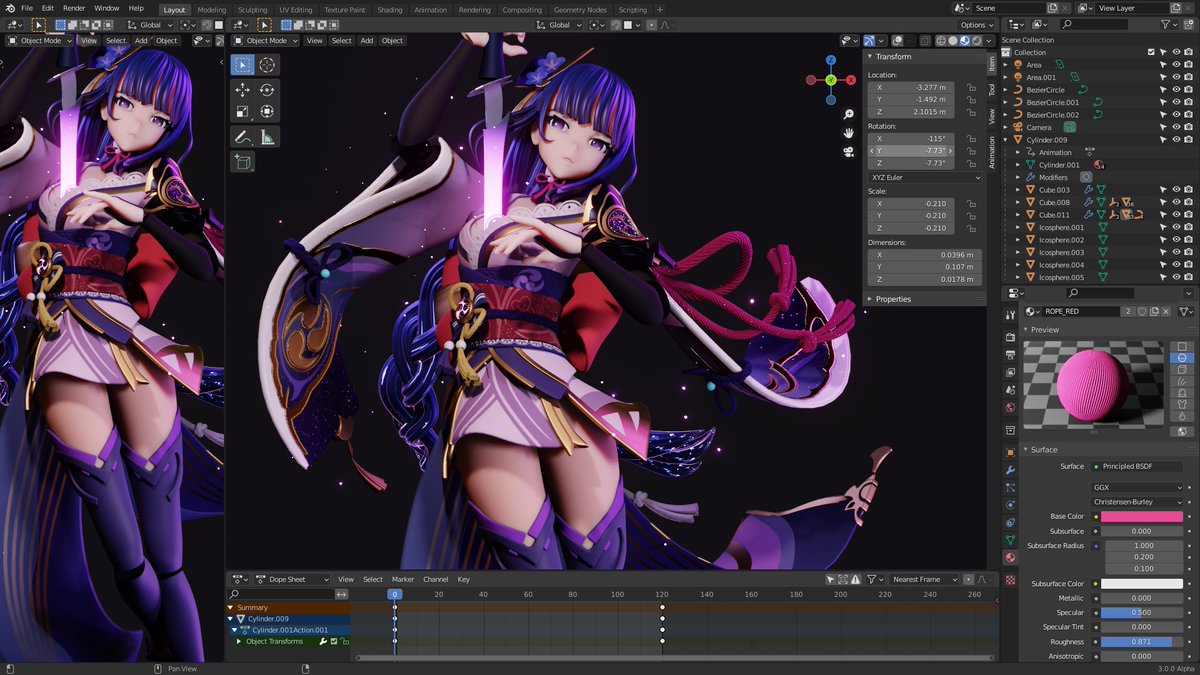Image resolution: width=1200 pixels, height=675 pixels.
Task: Select the Annotate tool
Action: pyautogui.click(x=242, y=137)
